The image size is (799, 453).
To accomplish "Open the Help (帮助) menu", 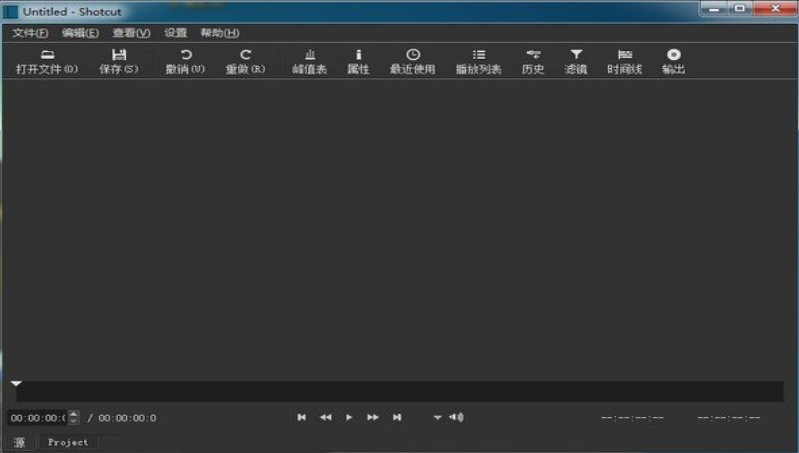I will (220, 33).
